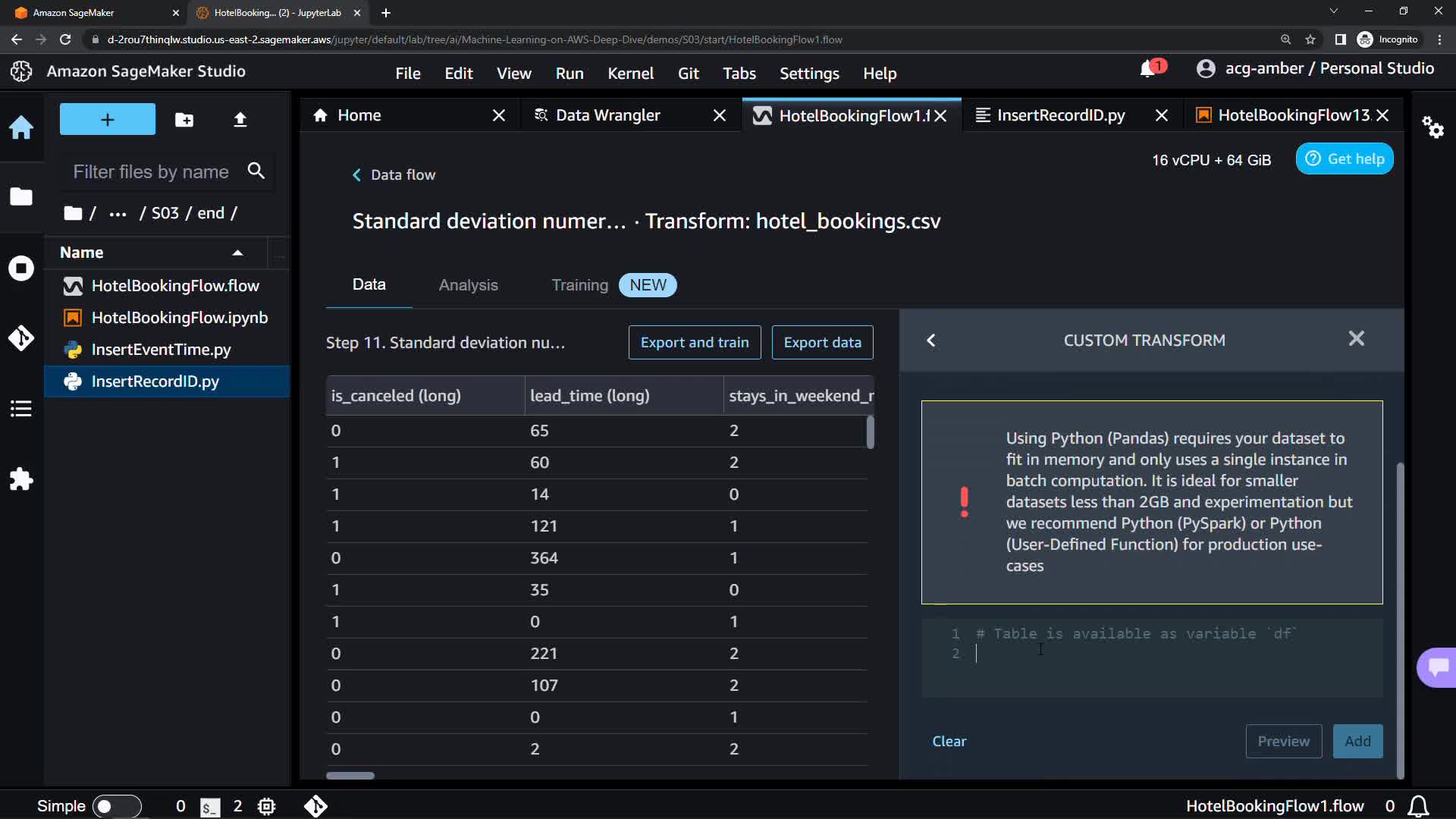
Task: Click the Clear link
Action: (949, 741)
